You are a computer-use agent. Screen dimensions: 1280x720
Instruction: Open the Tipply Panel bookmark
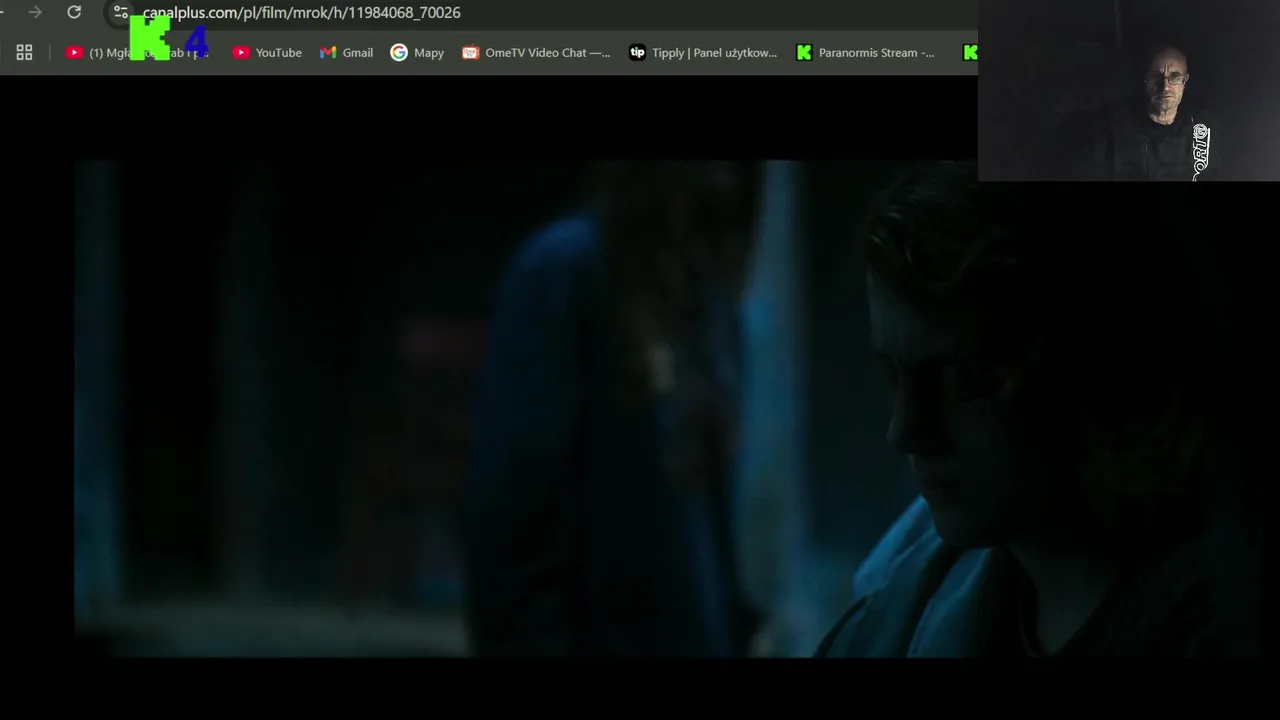[703, 52]
